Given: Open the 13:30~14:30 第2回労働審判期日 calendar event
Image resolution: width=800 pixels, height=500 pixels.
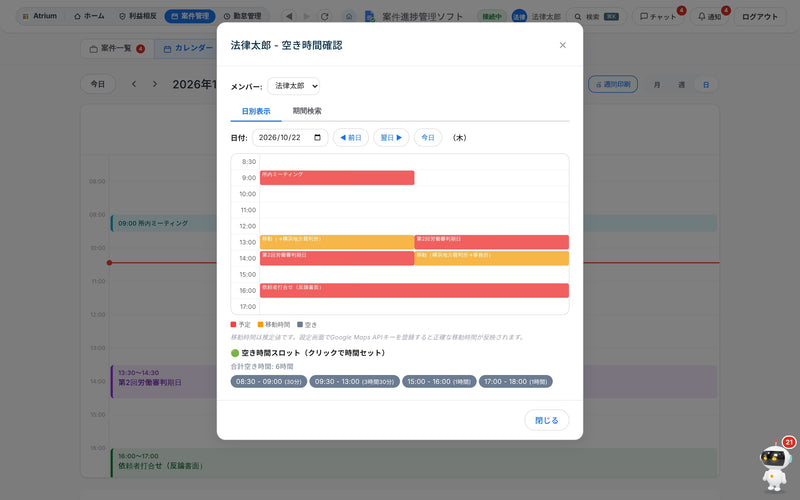Looking at the screenshot, I should pos(414,382).
